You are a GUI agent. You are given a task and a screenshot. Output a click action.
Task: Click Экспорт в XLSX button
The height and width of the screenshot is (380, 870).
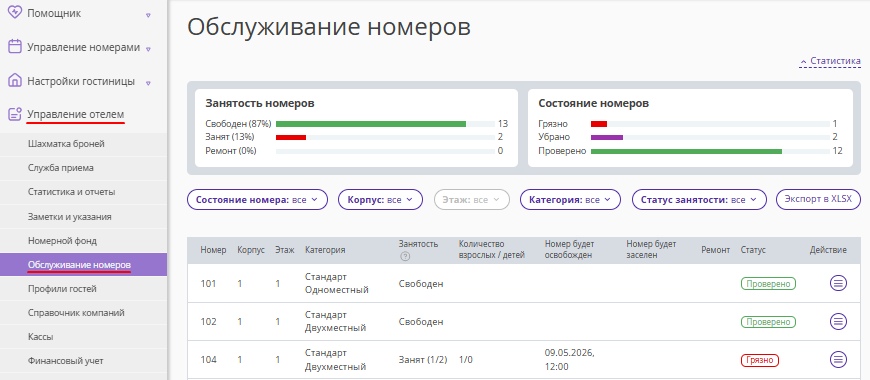coord(818,199)
